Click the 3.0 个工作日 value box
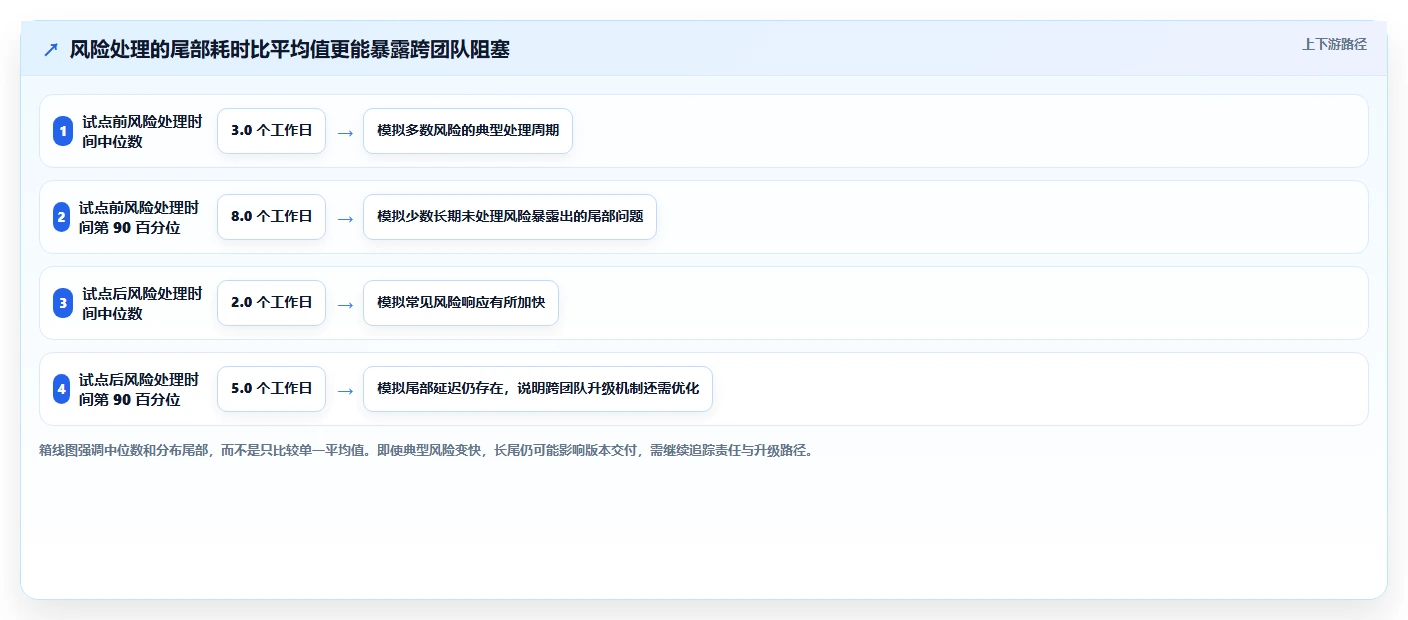 click(271, 131)
